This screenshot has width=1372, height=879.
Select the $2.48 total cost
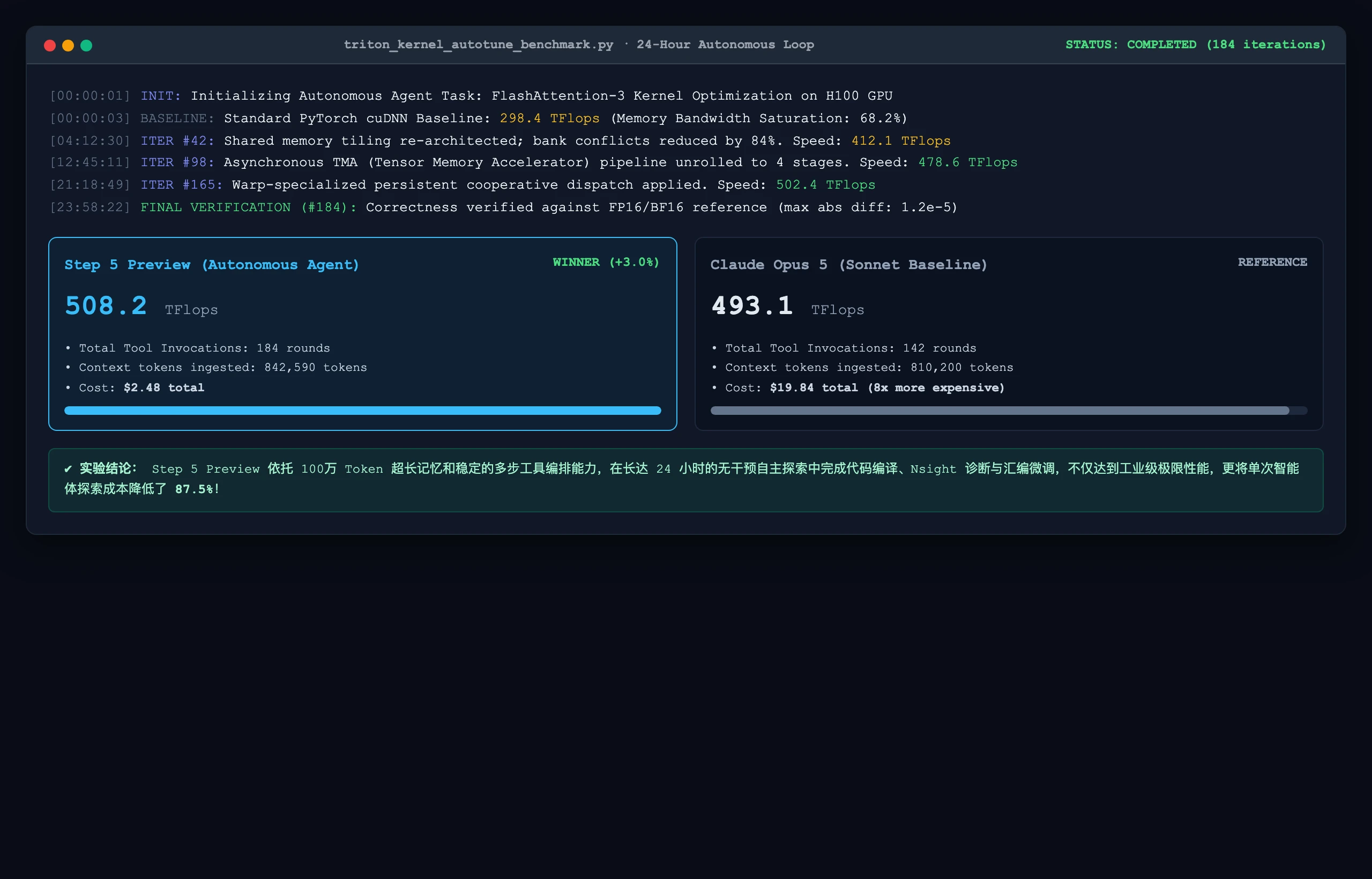[x=164, y=388]
